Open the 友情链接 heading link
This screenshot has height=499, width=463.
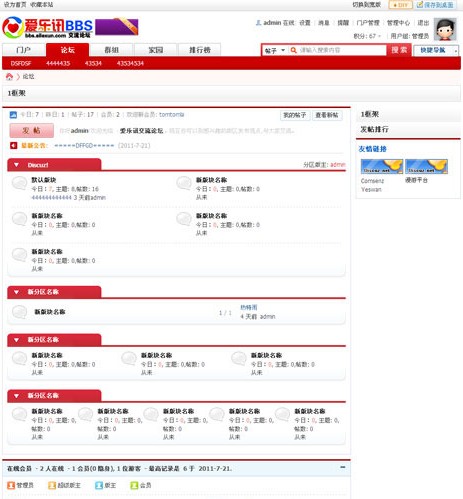(x=372, y=149)
